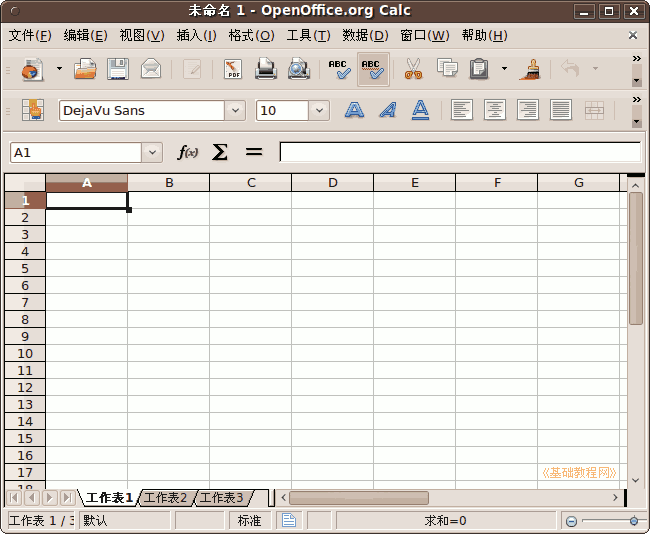
Task: Click the DejaVu Sans font name field
Action: point(142,111)
